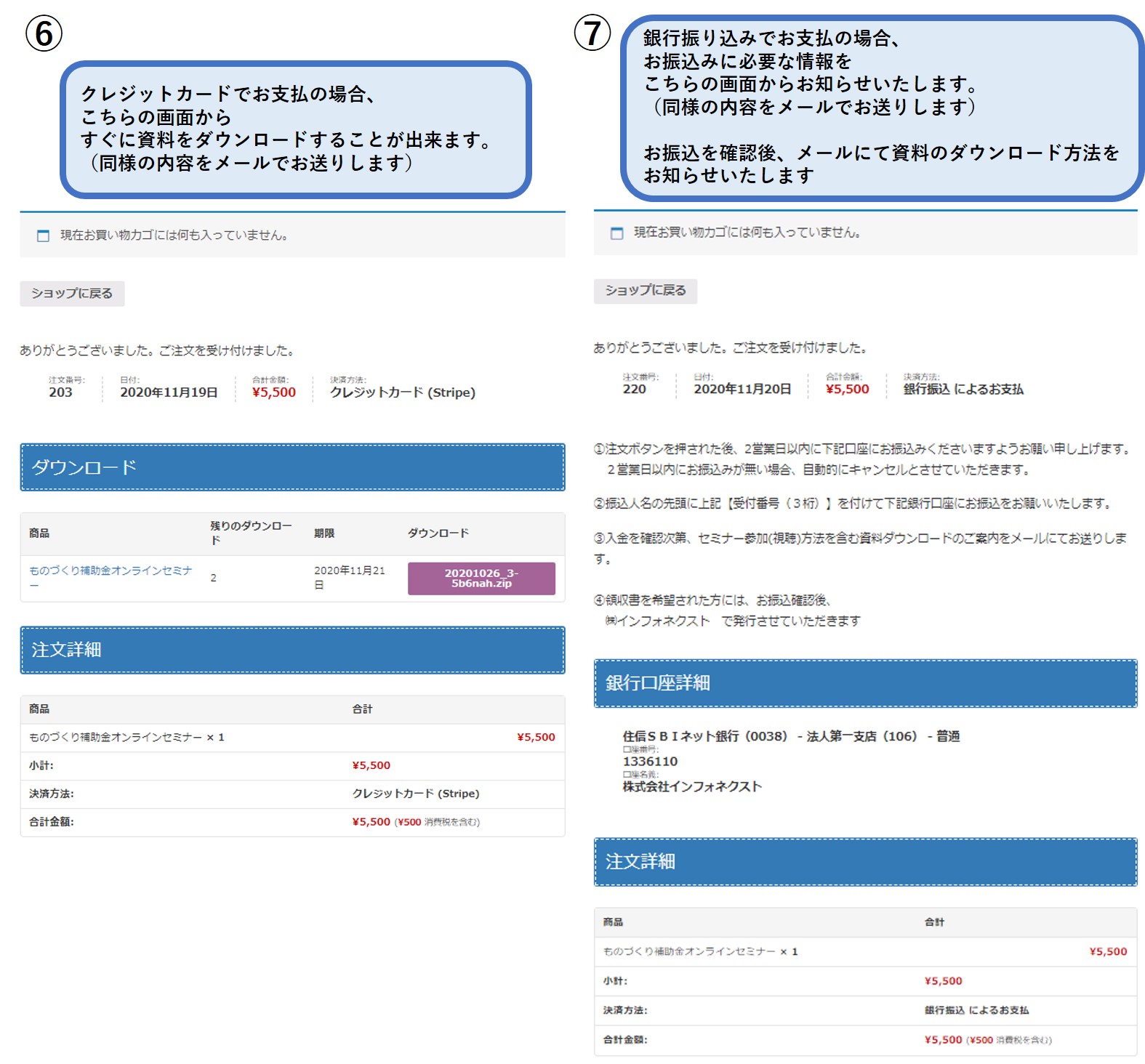Click total ¥5,500 in right summary row
Viewport: 1145px width, 1064px height.
click(x=848, y=390)
